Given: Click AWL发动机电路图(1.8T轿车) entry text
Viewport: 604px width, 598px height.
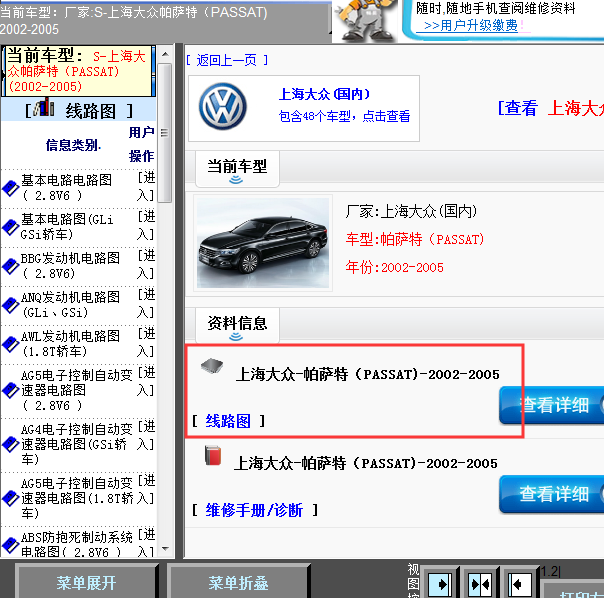Looking at the screenshot, I should pyautogui.click(x=70, y=343).
